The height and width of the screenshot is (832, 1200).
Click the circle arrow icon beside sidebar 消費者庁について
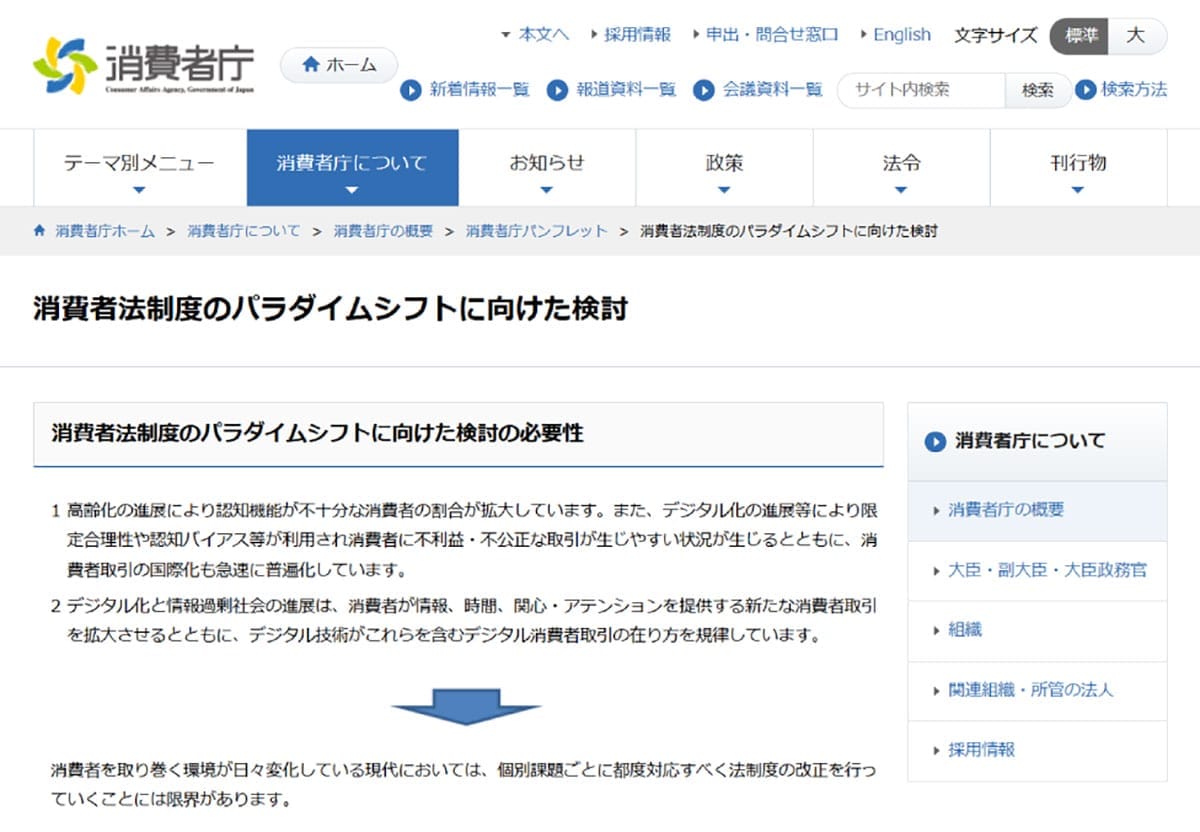pos(935,441)
